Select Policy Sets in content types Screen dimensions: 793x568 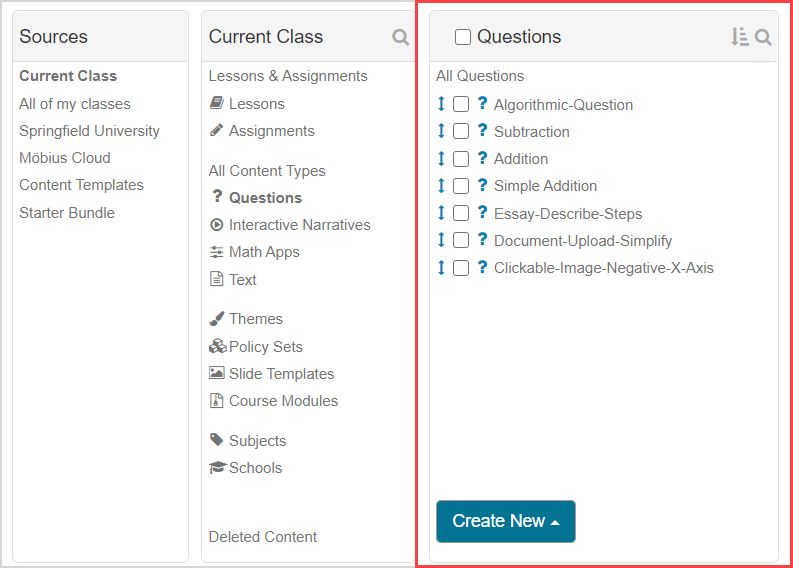(x=265, y=347)
